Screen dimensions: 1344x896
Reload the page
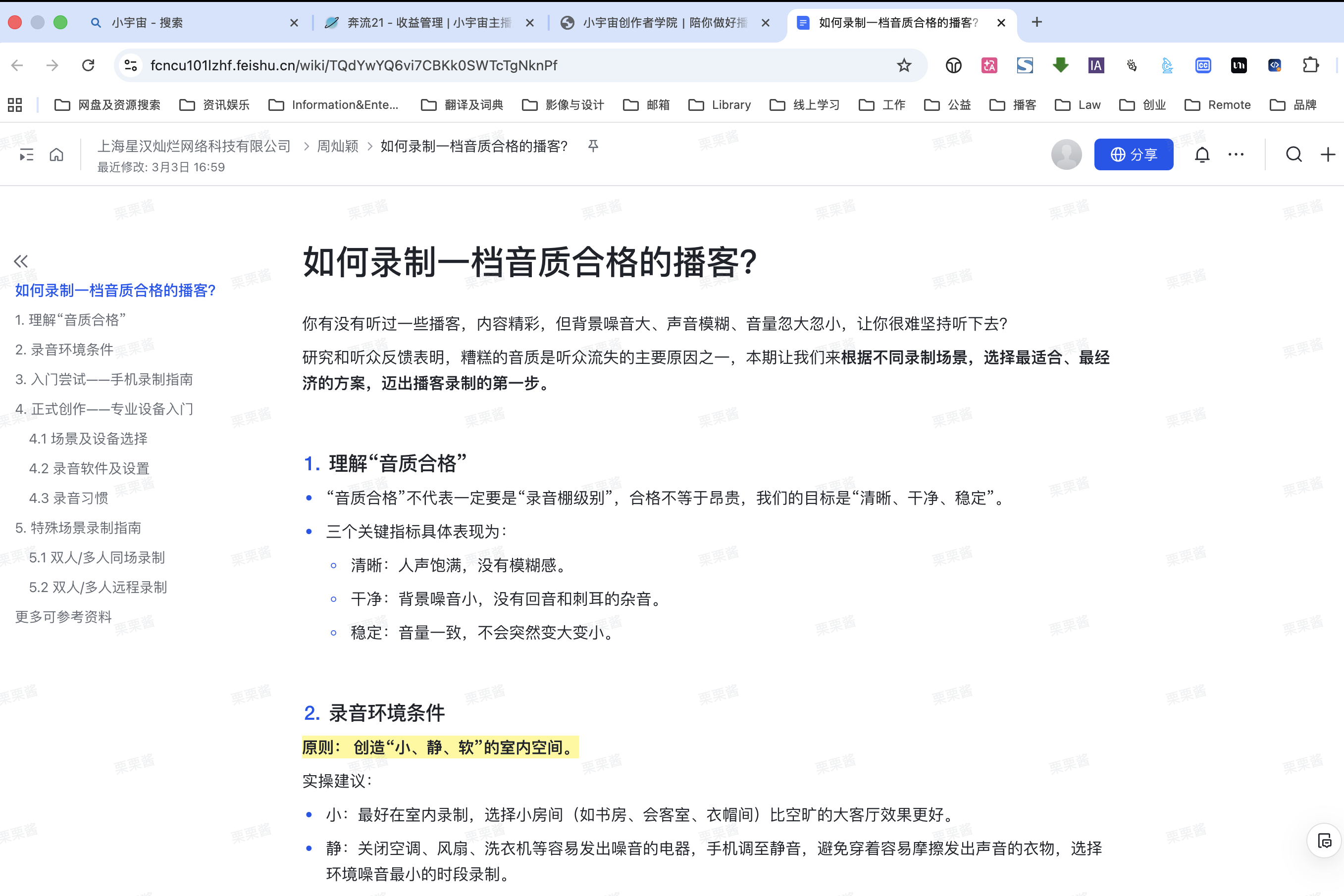click(x=88, y=66)
